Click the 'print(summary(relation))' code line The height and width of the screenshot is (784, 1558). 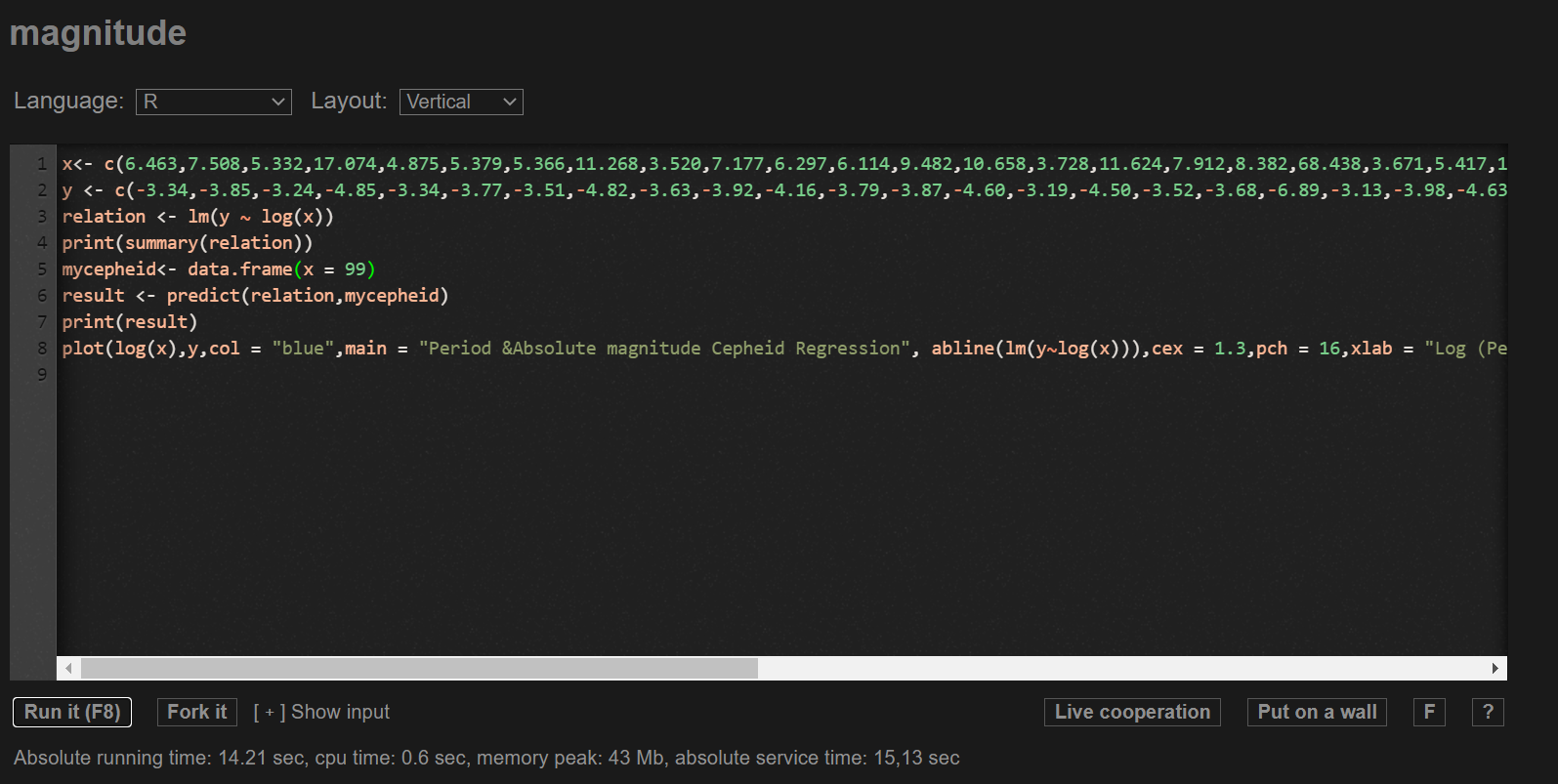tap(188, 243)
